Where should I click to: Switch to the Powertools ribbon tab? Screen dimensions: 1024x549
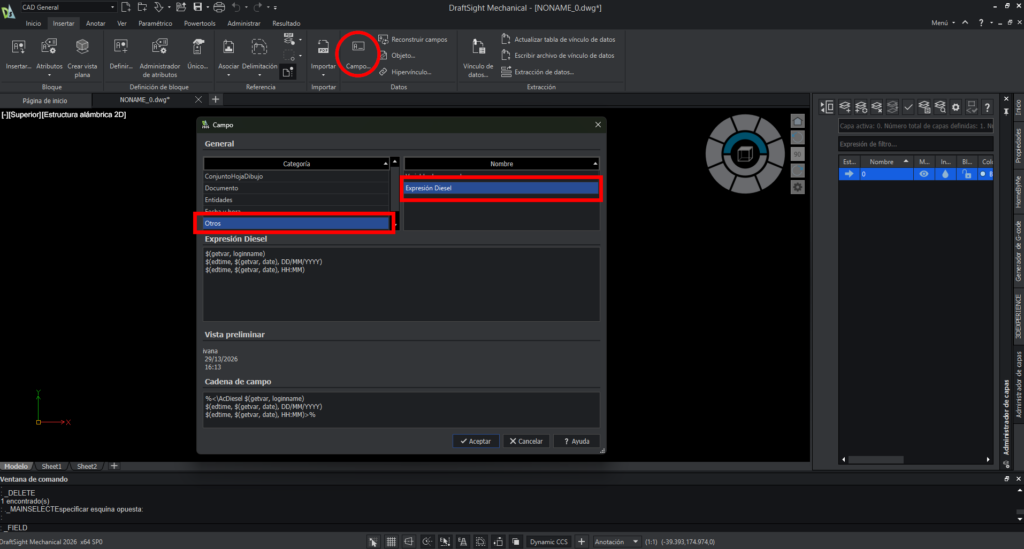point(199,24)
